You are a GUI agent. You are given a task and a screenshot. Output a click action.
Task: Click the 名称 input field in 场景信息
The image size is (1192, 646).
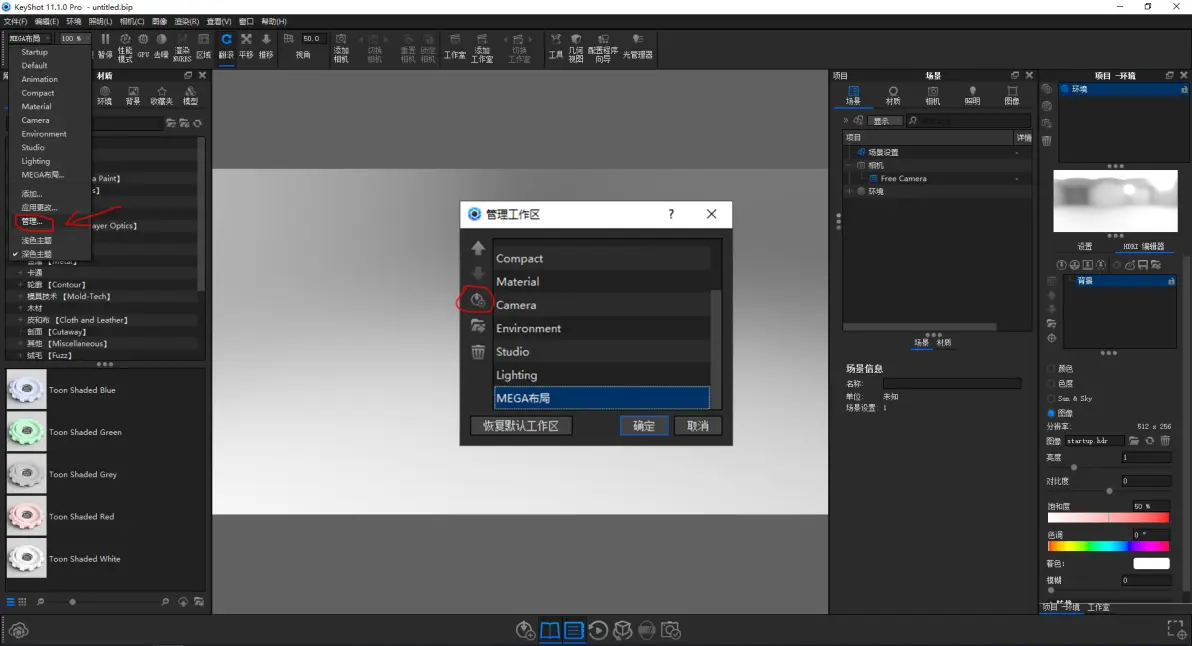951,384
